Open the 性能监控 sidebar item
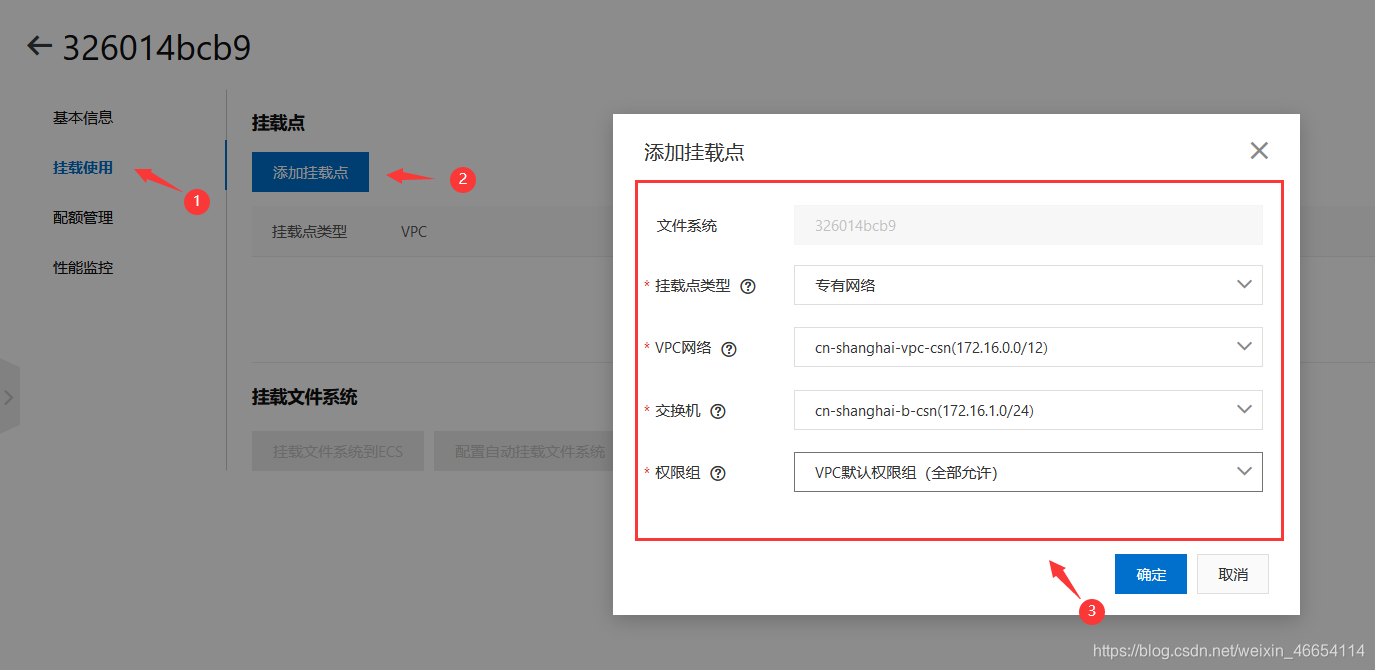 [x=83, y=268]
